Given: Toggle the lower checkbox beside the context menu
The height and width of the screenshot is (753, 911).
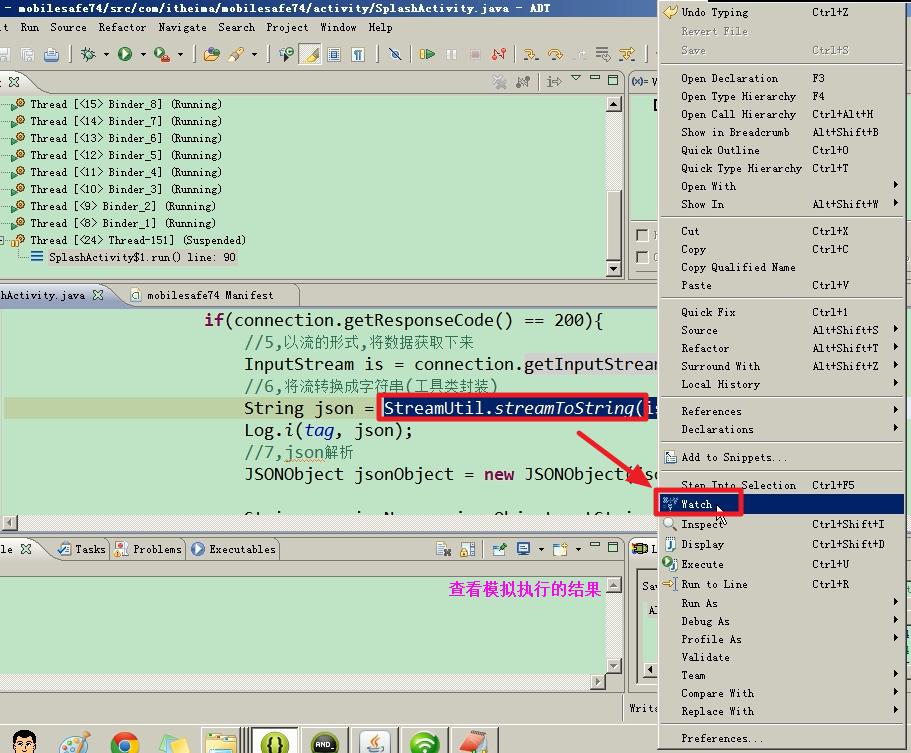Looking at the screenshot, I should pos(642,258).
